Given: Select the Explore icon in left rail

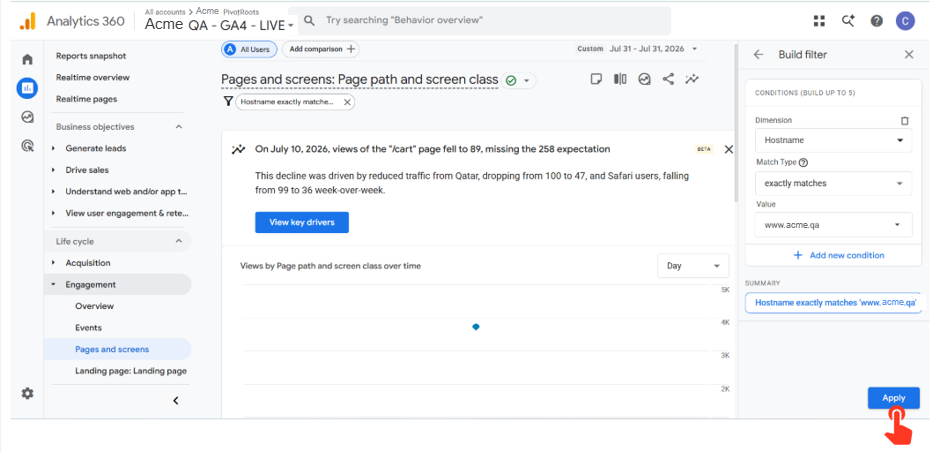Looking at the screenshot, I should tap(27, 117).
